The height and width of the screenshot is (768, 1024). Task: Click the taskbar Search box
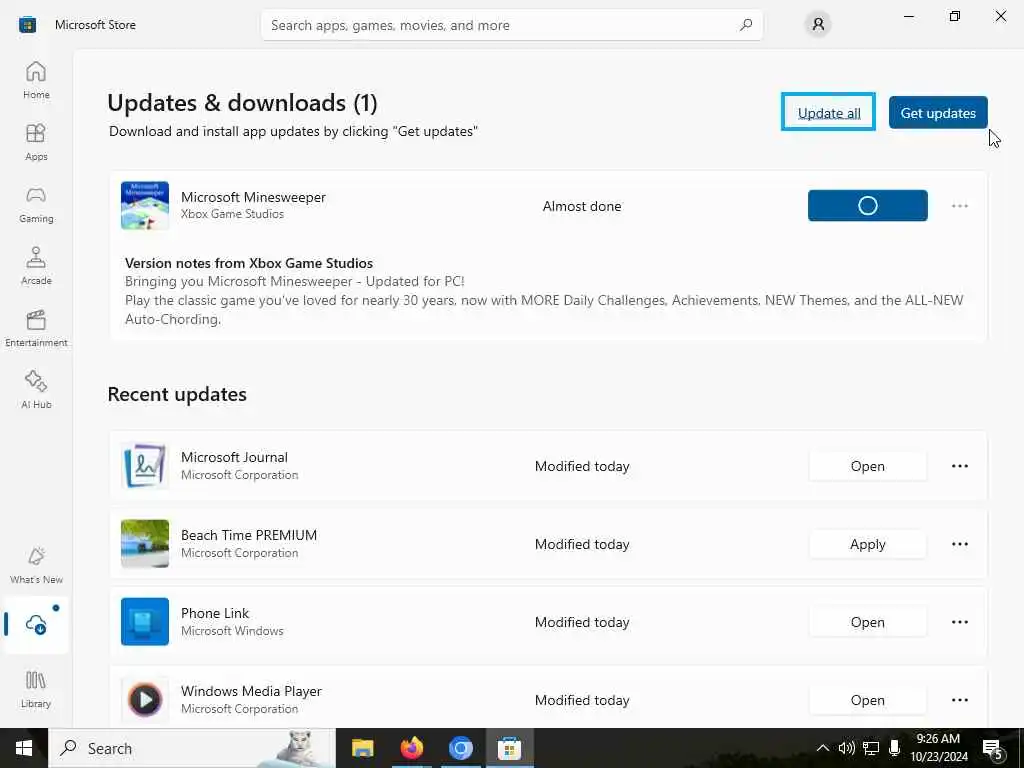192,748
